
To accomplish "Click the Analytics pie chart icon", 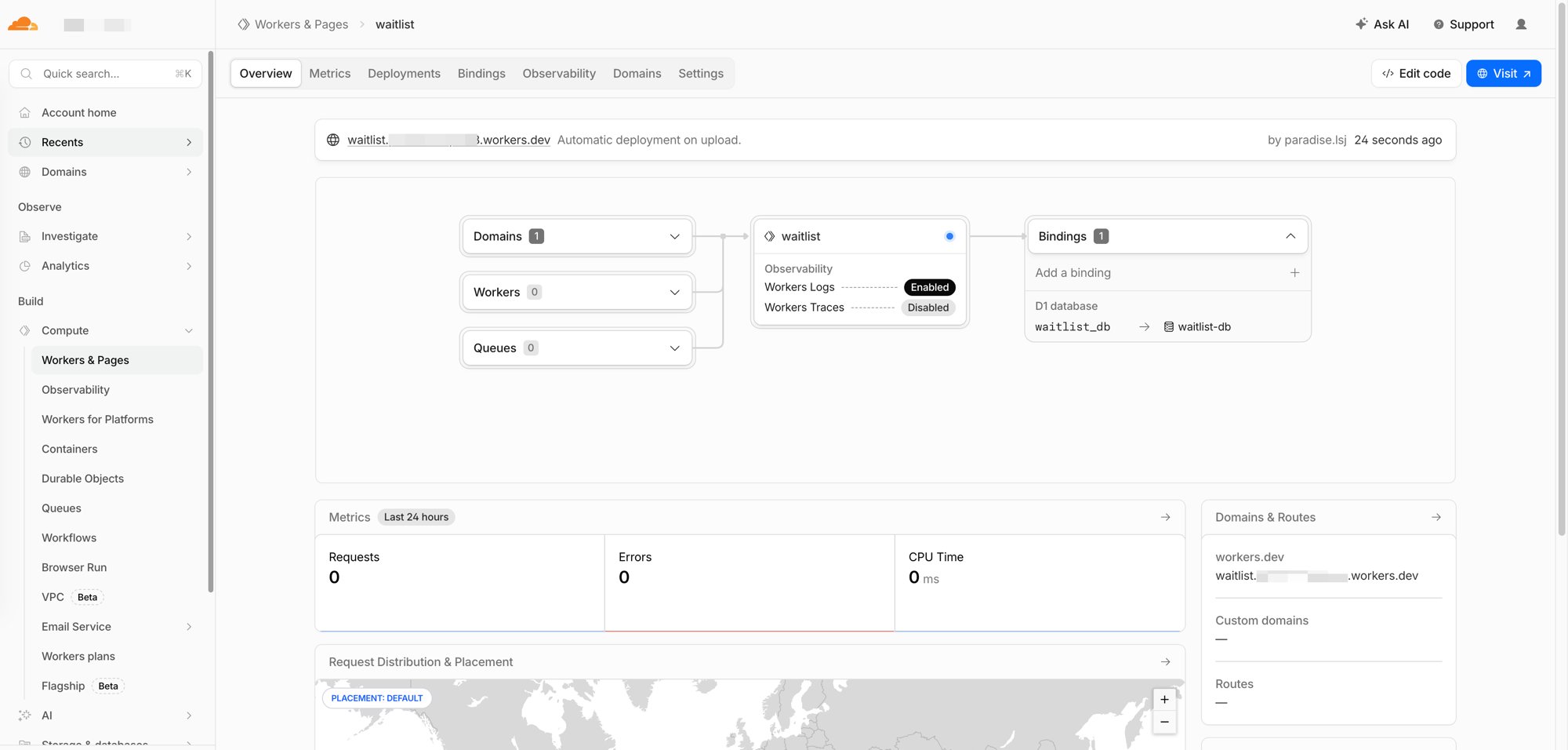I will [25, 266].
